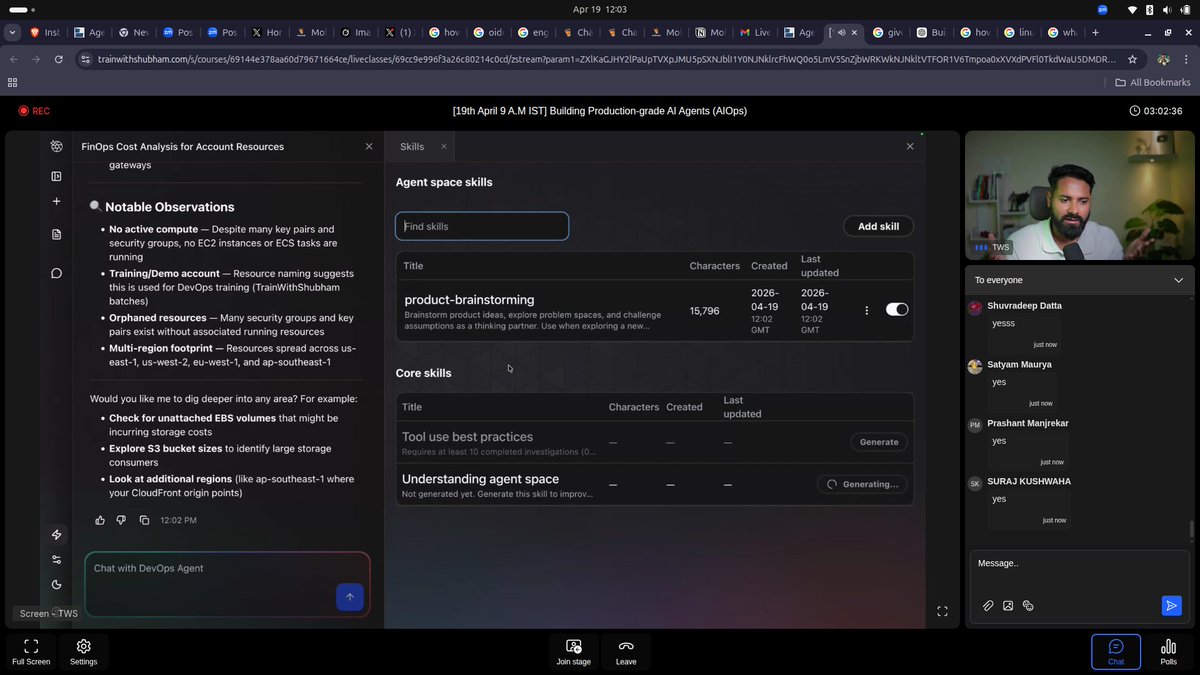Switch to the Notion Mot browser tab
The image size is (1200, 675).
pos(711,32)
